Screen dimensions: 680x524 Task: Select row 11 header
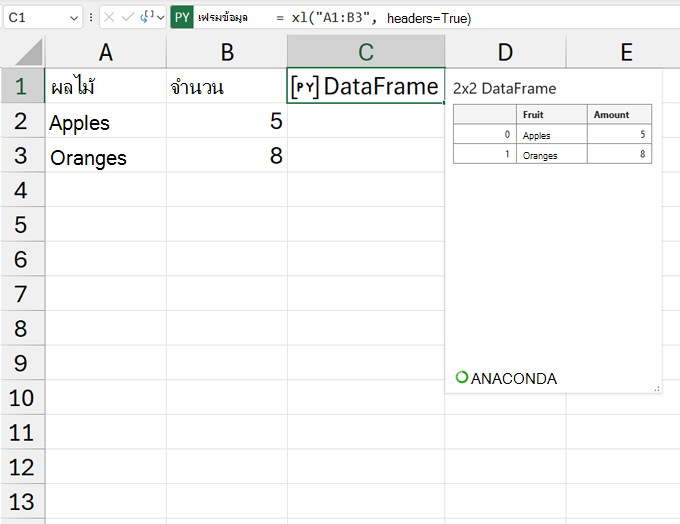[x=23, y=432]
